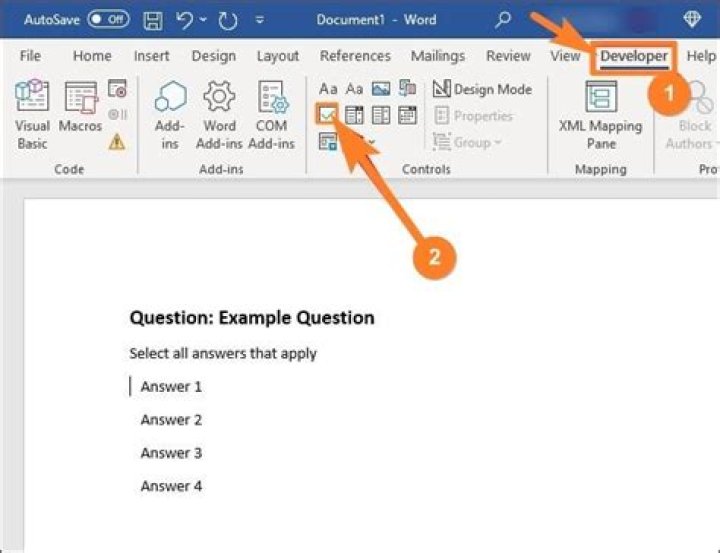Place cursor on Answer 3 line
The image size is (720, 553).
pyautogui.click(x=171, y=453)
